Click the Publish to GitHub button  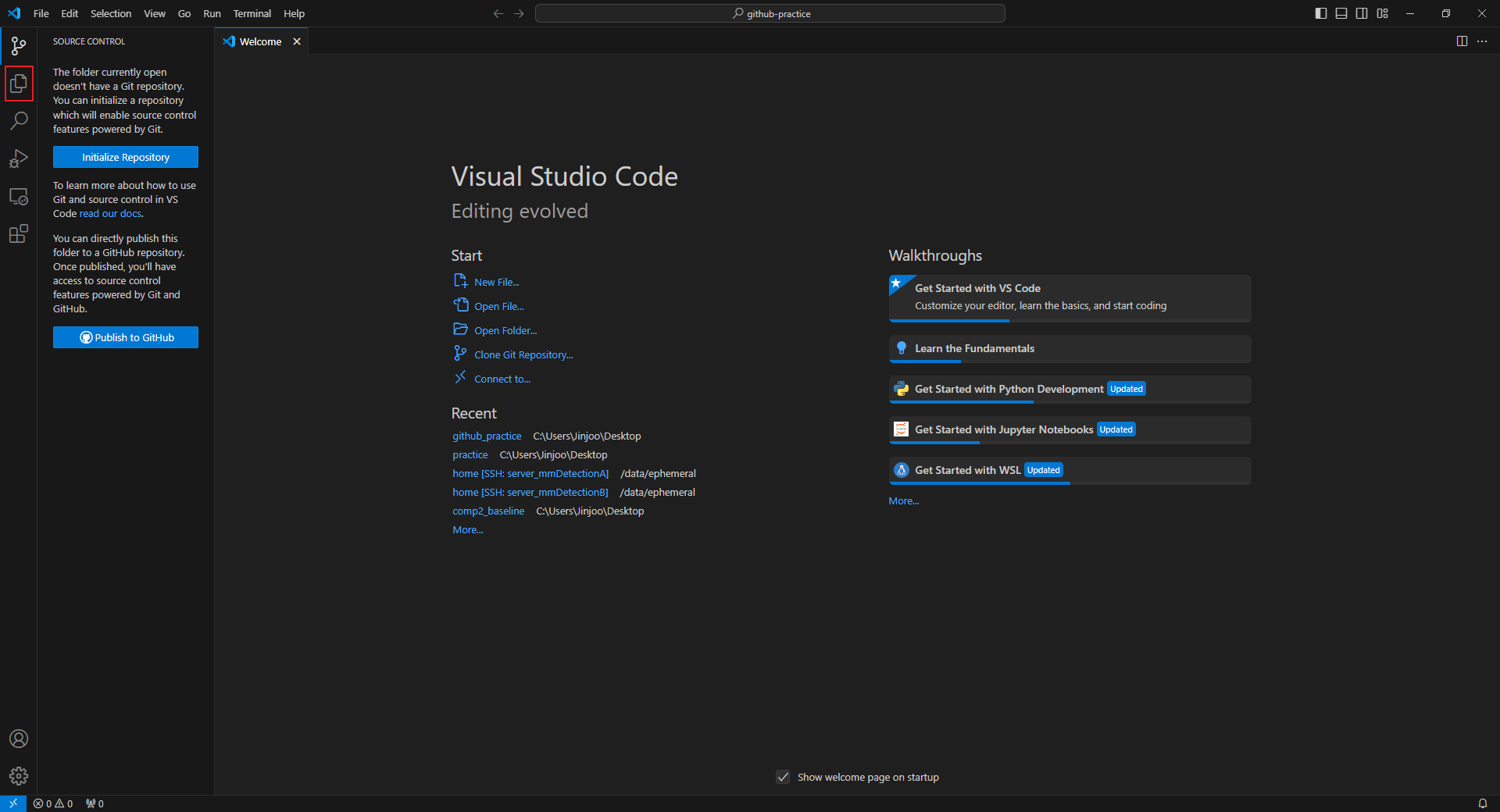tap(126, 337)
